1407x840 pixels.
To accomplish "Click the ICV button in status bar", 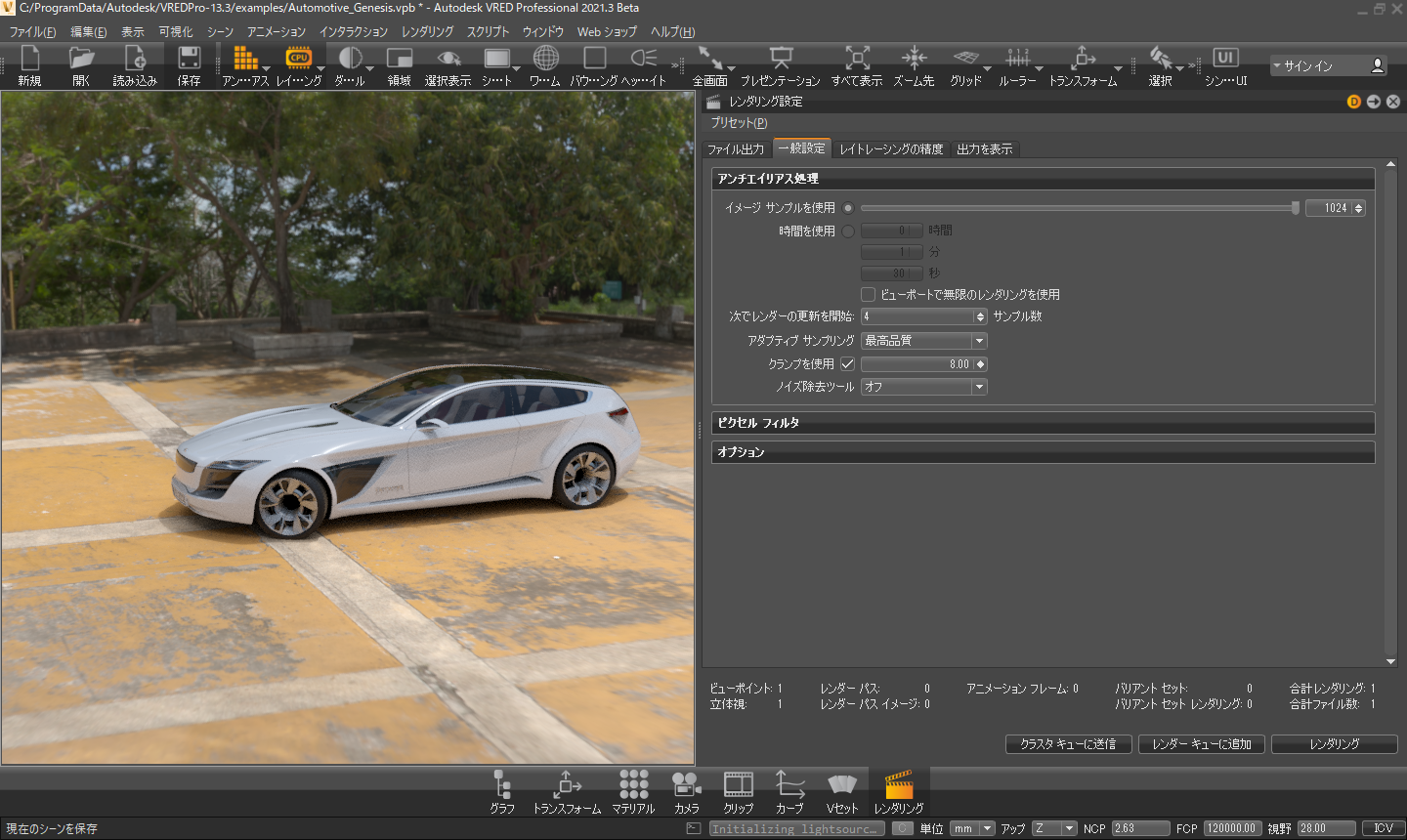I will (1384, 828).
